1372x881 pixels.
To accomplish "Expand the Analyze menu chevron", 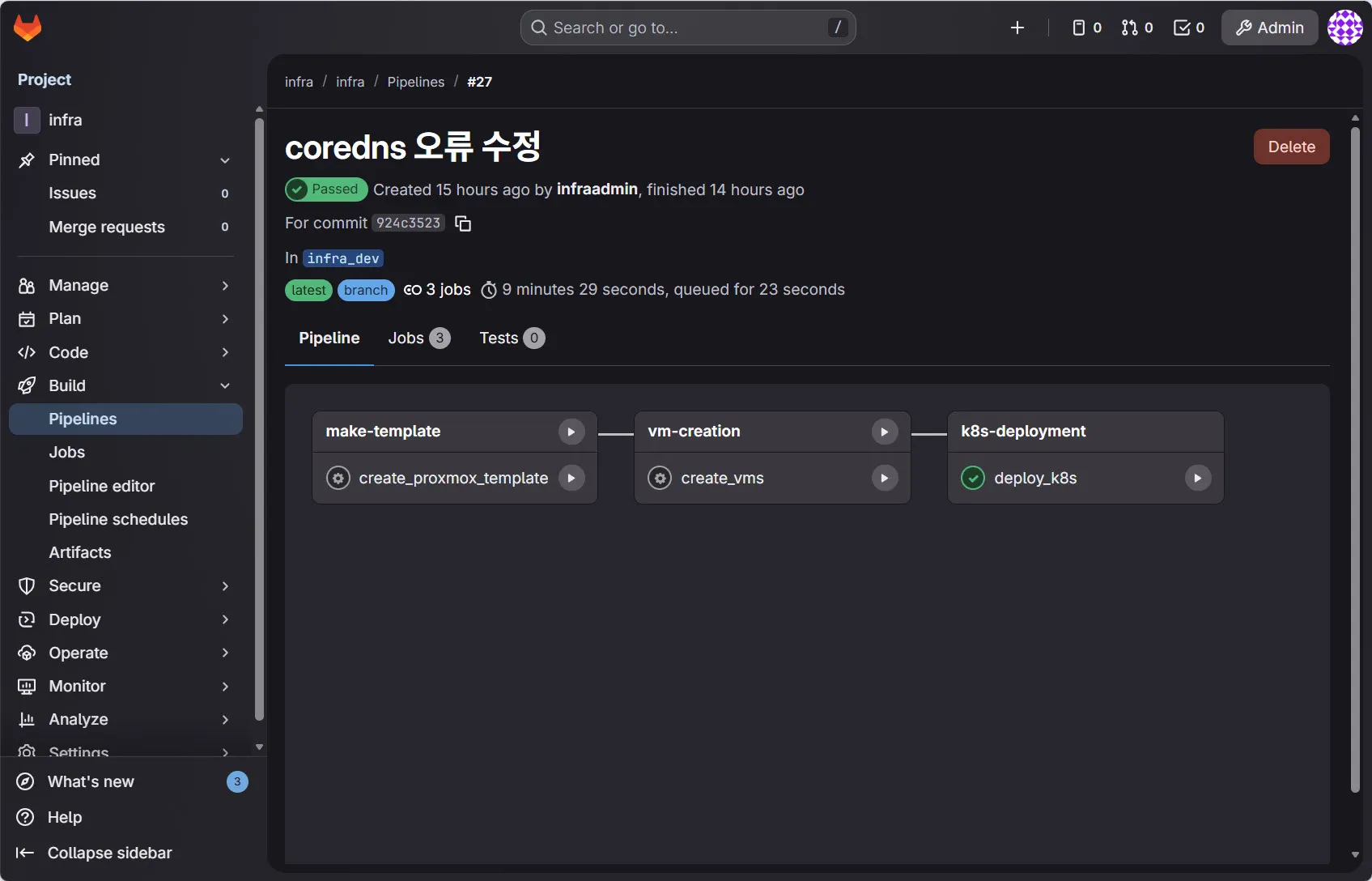I will (x=225, y=720).
